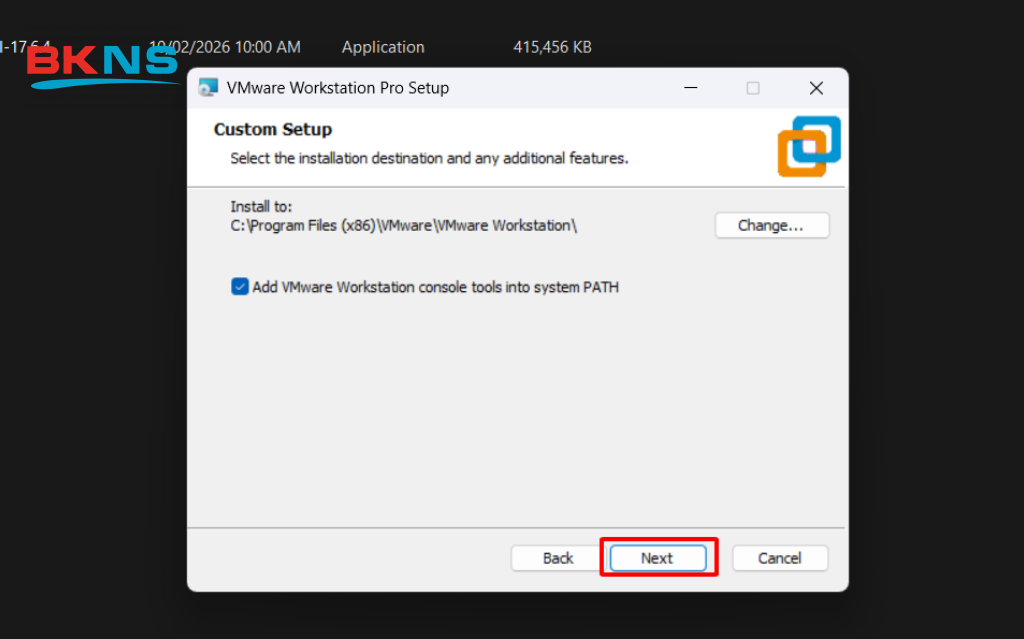The height and width of the screenshot is (639, 1024).
Task: Click the VMware installer icon in title bar
Action: tap(208, 88)
